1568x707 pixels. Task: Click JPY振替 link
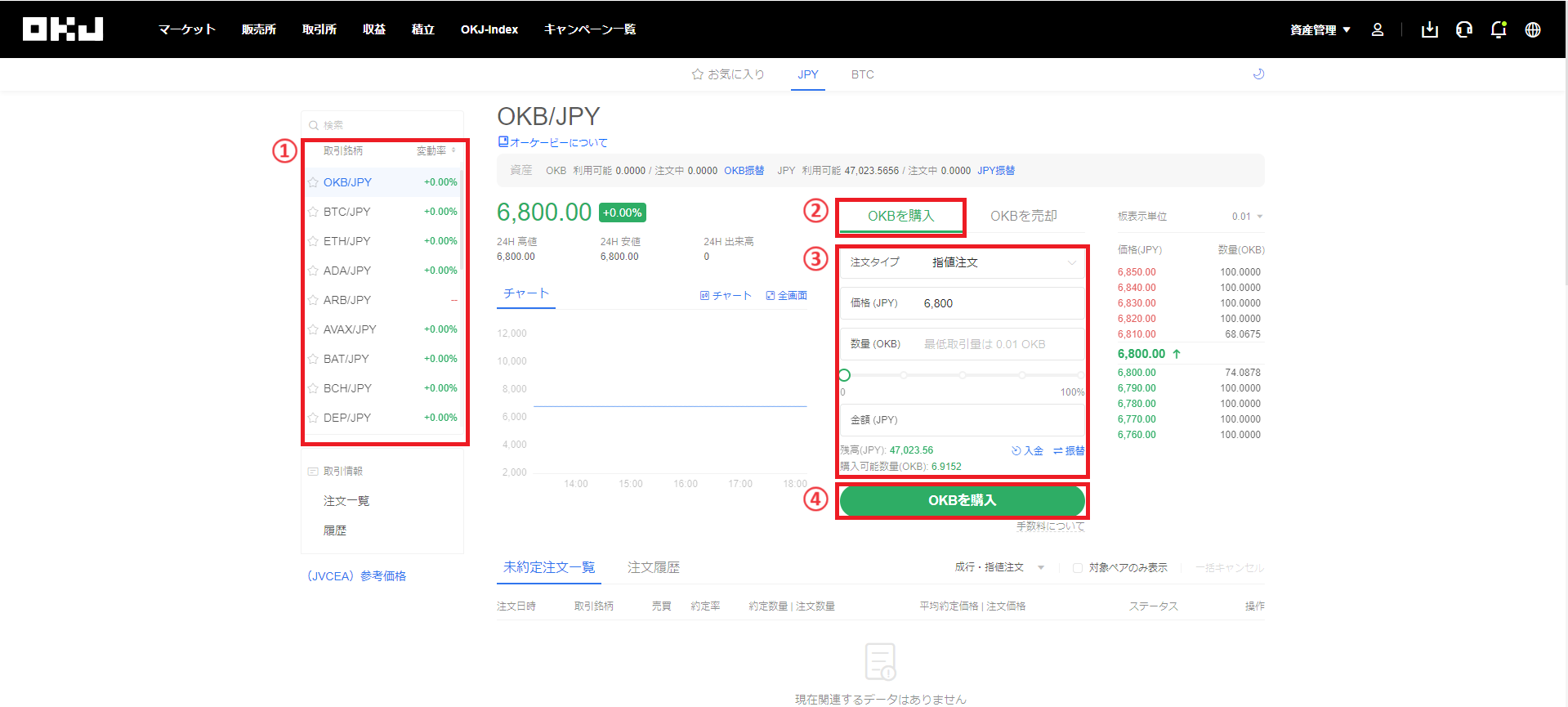(x=996, y=171)
